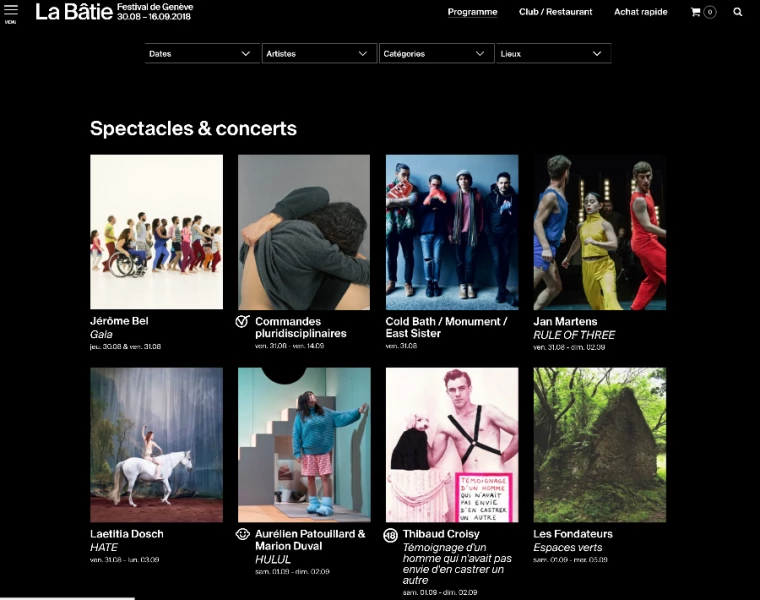Expand the Catégories filter dropdown
The width and height of the screenshot is (760, 600).
click(436, 53)
